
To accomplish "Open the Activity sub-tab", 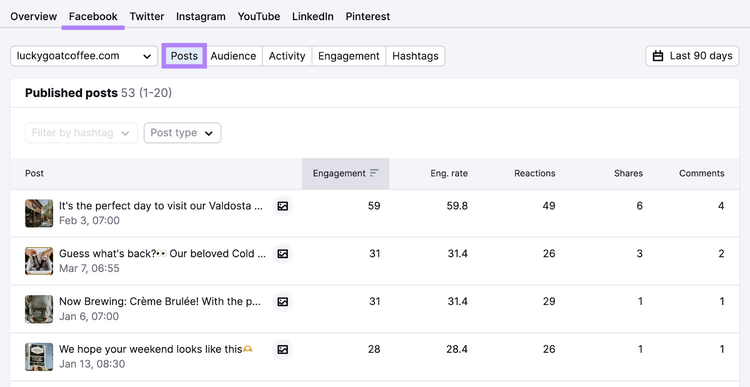I will pos(287,56).
